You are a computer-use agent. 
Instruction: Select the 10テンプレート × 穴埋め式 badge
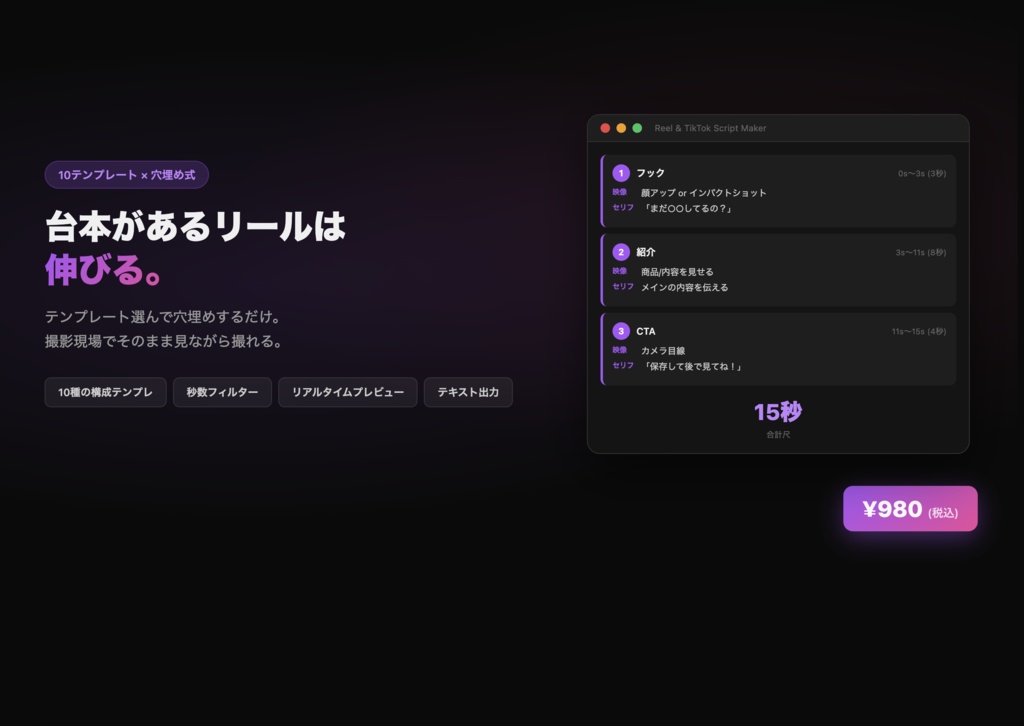126,174
